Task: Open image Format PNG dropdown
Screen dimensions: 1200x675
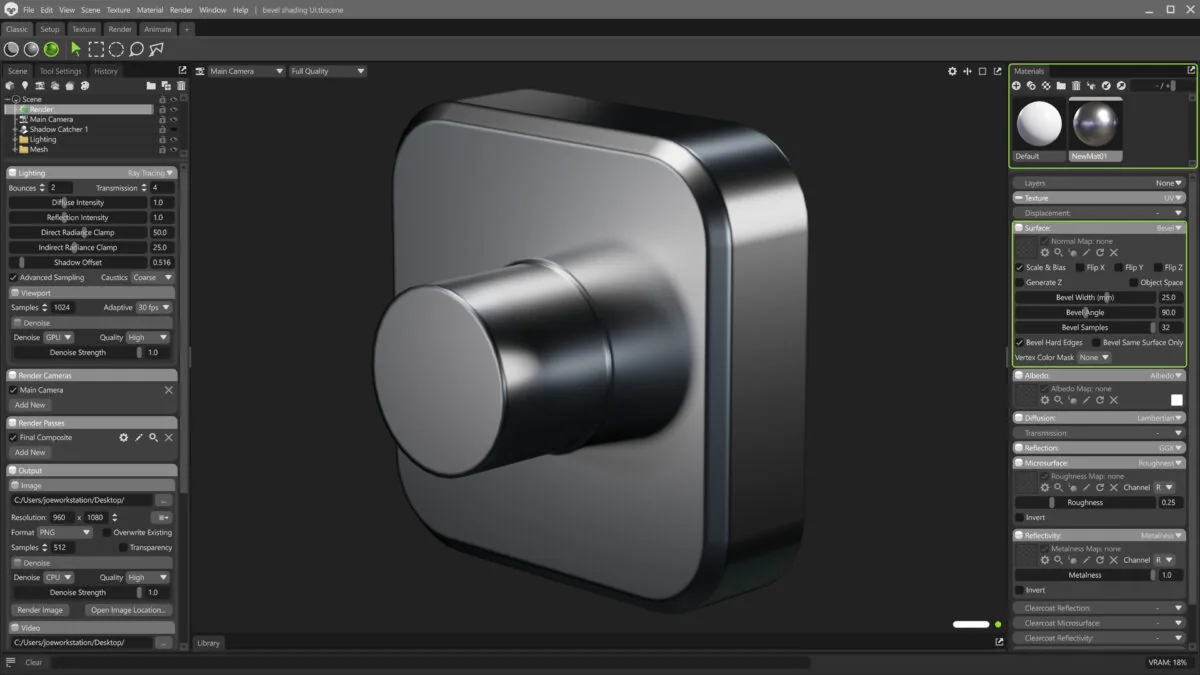Action: tap(65, 533)
